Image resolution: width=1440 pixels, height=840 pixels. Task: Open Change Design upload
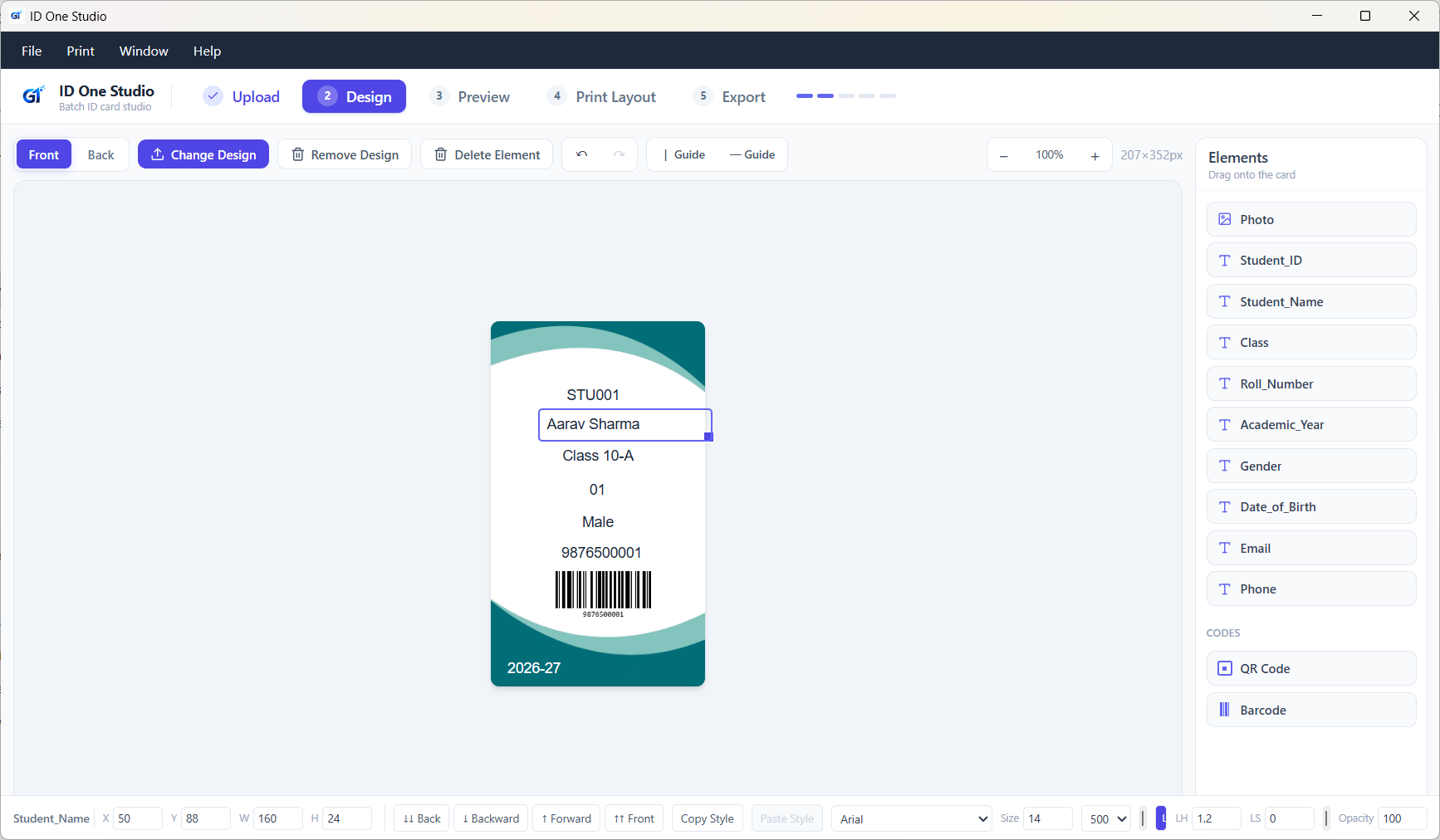point(203,154)
